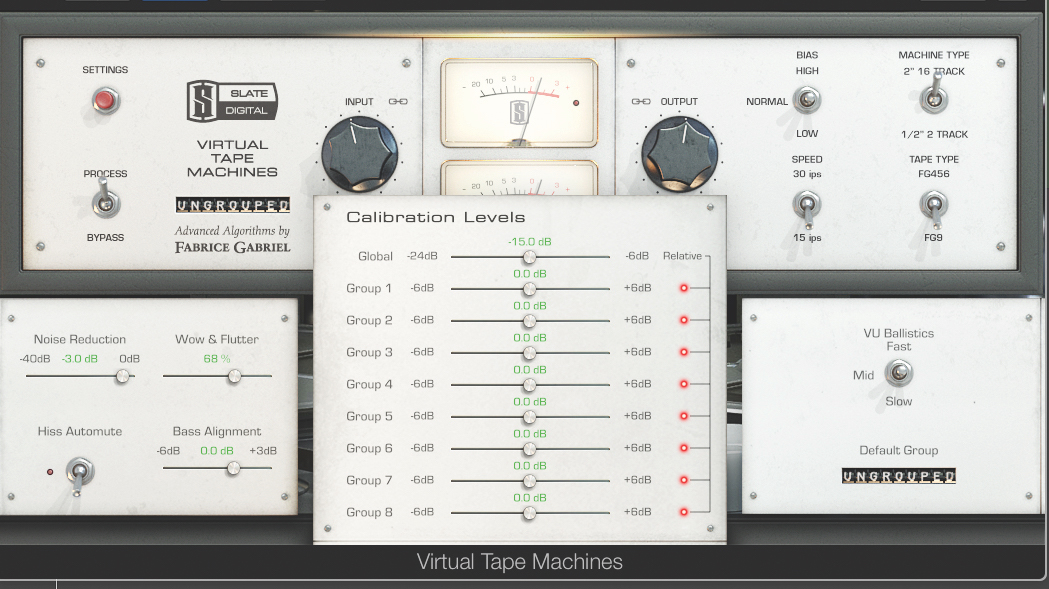Image resolution: width=1049 pixels, height=589 pixels.
Task: Click the red SETTINGS button
Action: (105, 100)
